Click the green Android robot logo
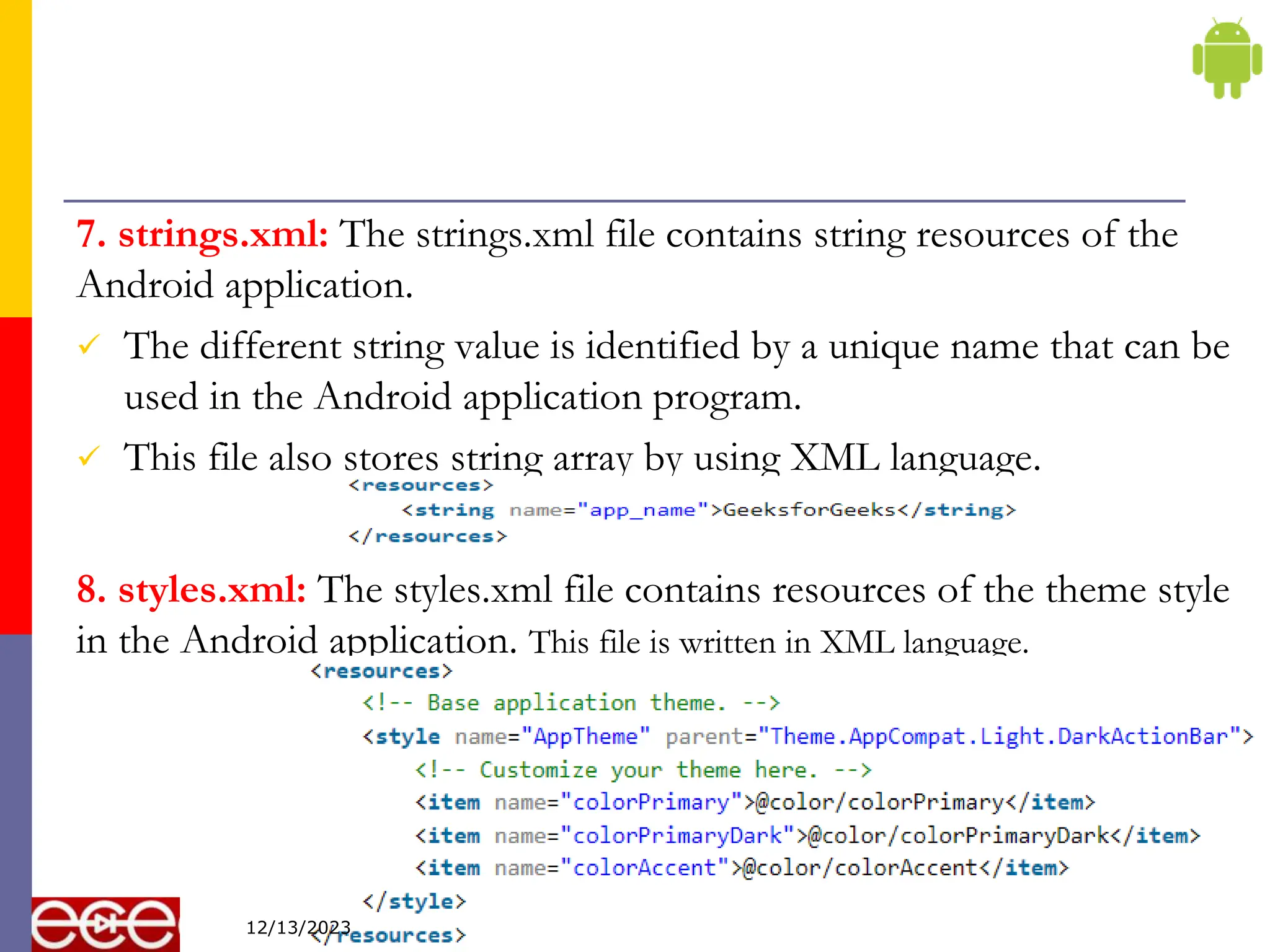Image resolution: width=1270 pixels, height=952 pixels. [x=1227, y=58]
